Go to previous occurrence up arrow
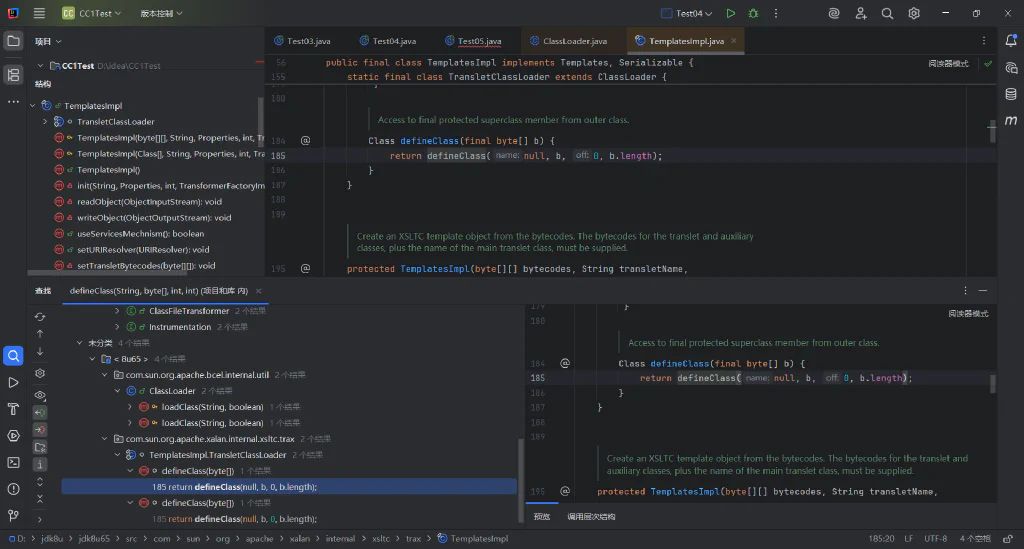 [40, 334]
